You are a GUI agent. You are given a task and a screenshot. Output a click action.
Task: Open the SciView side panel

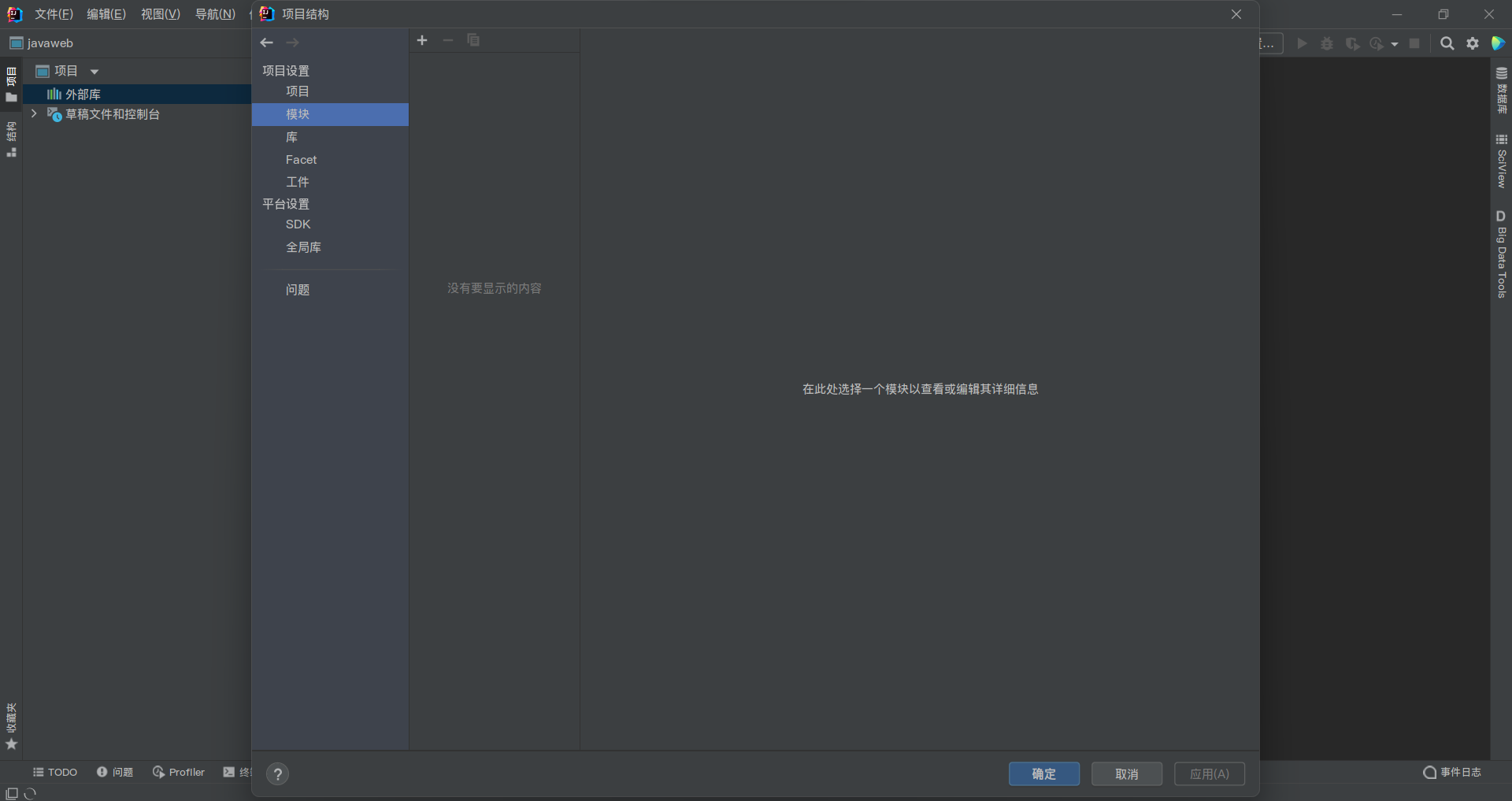click(1501, 161)
